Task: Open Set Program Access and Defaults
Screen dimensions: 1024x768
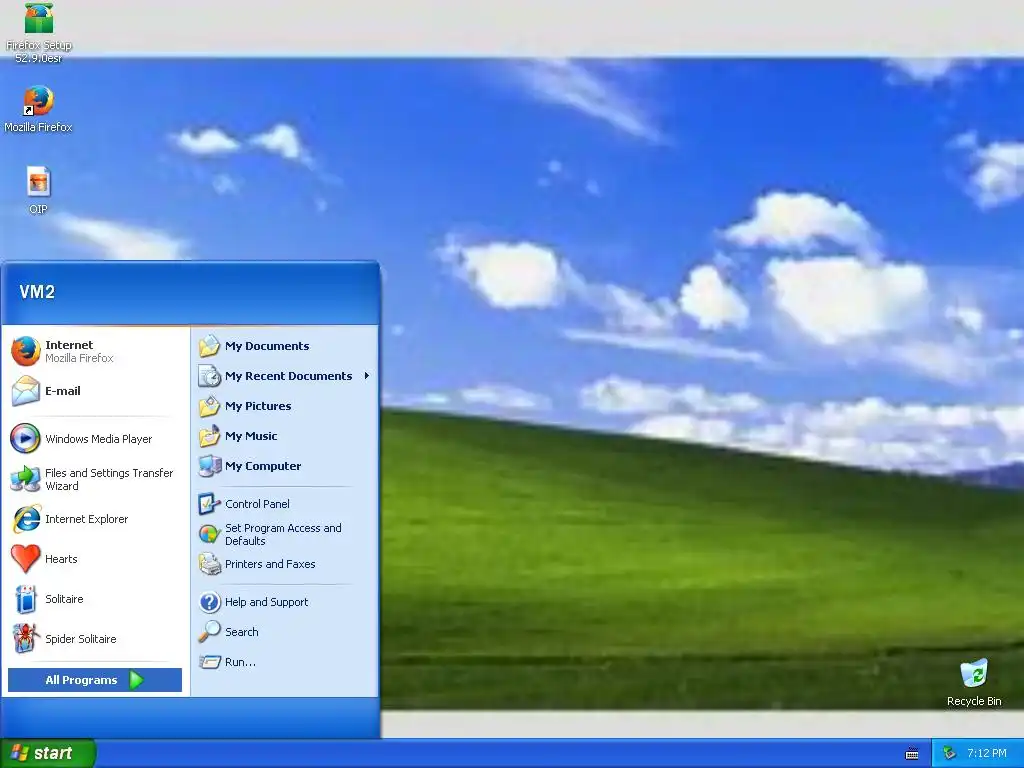Action: [x=285, y=534]
